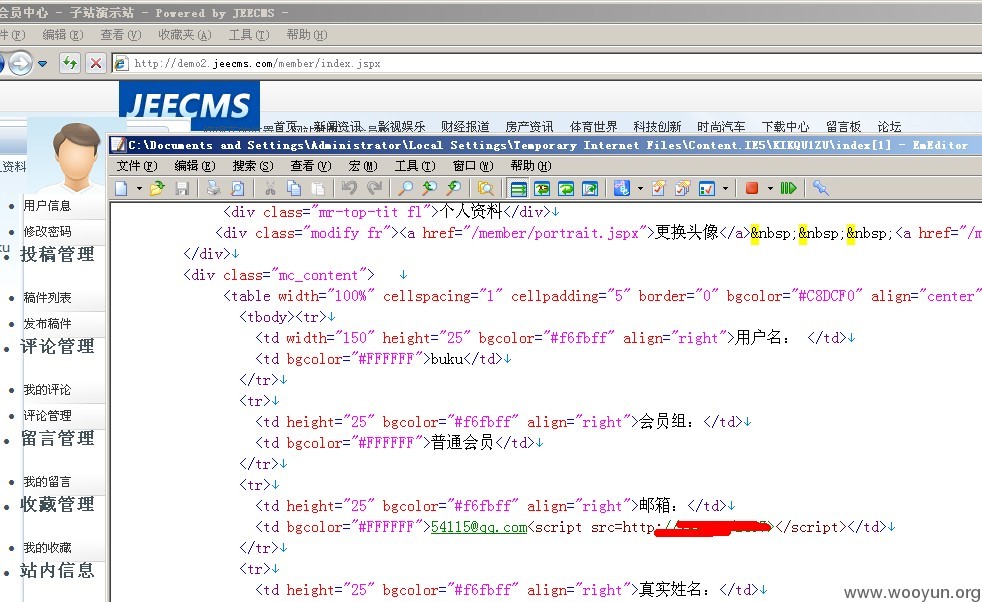Viewport: 982px width, 602px height.
Task: Click the JEECMS logo
Action: click(189, 105)
